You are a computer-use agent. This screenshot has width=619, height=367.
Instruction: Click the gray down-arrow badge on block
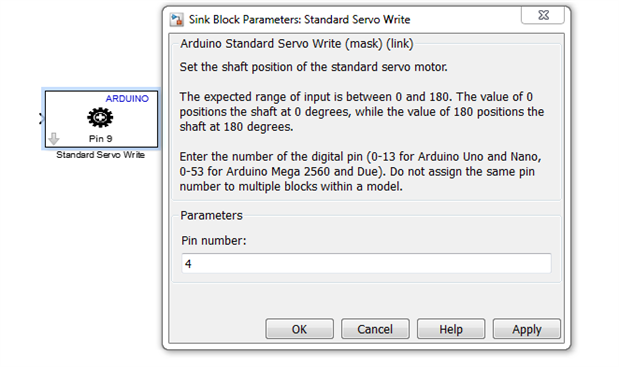[x=54, y=139]
